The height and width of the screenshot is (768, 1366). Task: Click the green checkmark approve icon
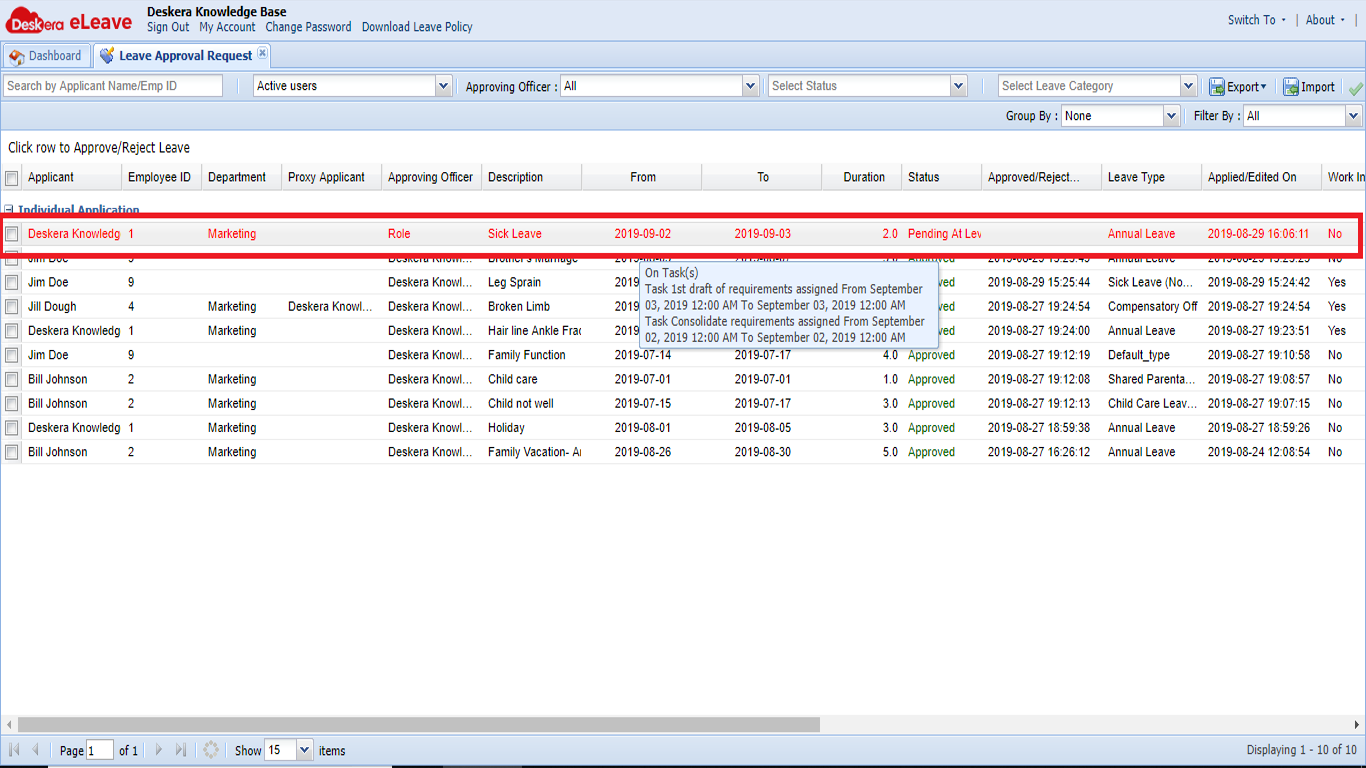(x=1356, y=86)
